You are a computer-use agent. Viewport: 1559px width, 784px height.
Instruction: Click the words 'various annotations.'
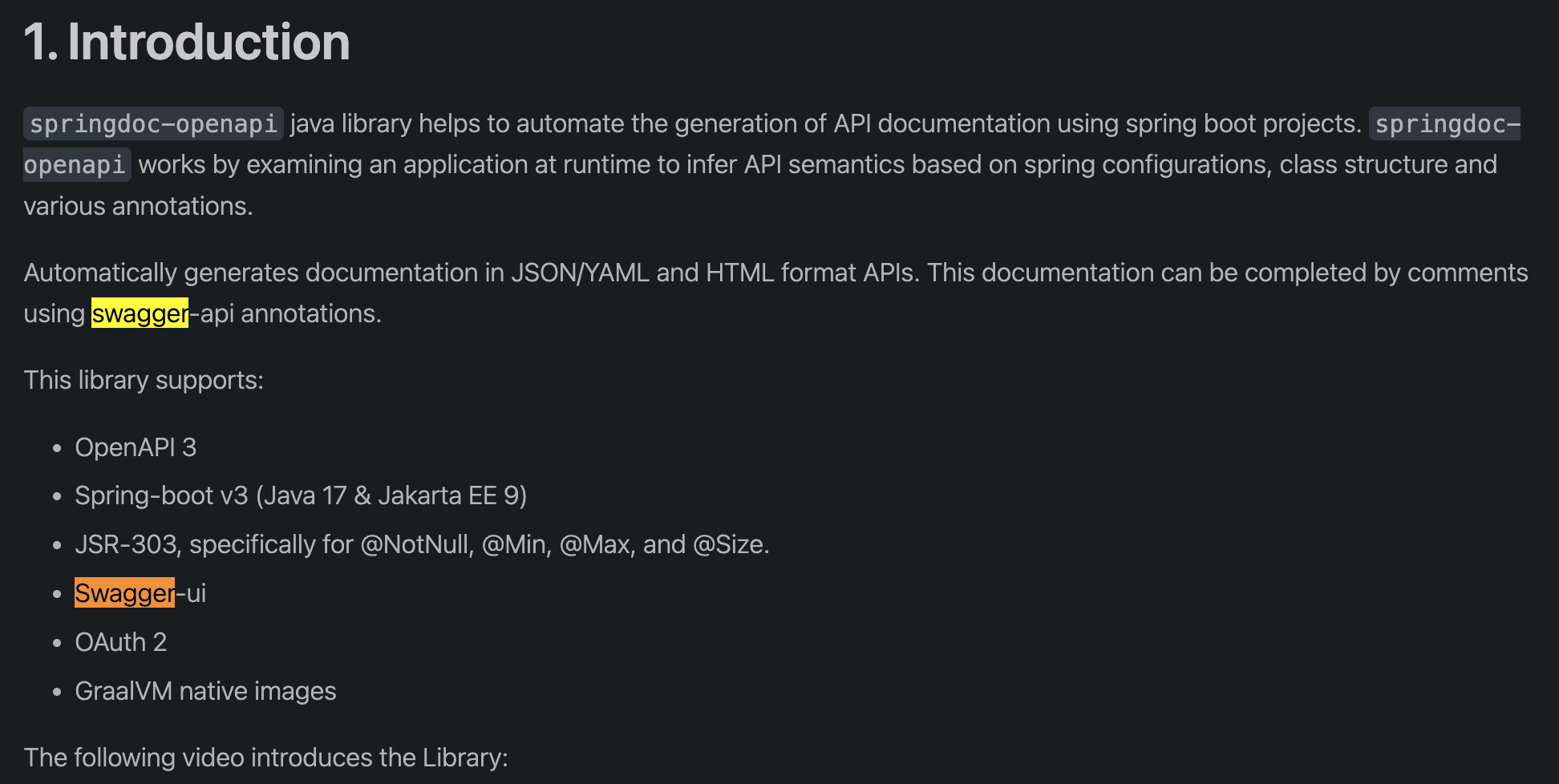(x=138, y=206)
